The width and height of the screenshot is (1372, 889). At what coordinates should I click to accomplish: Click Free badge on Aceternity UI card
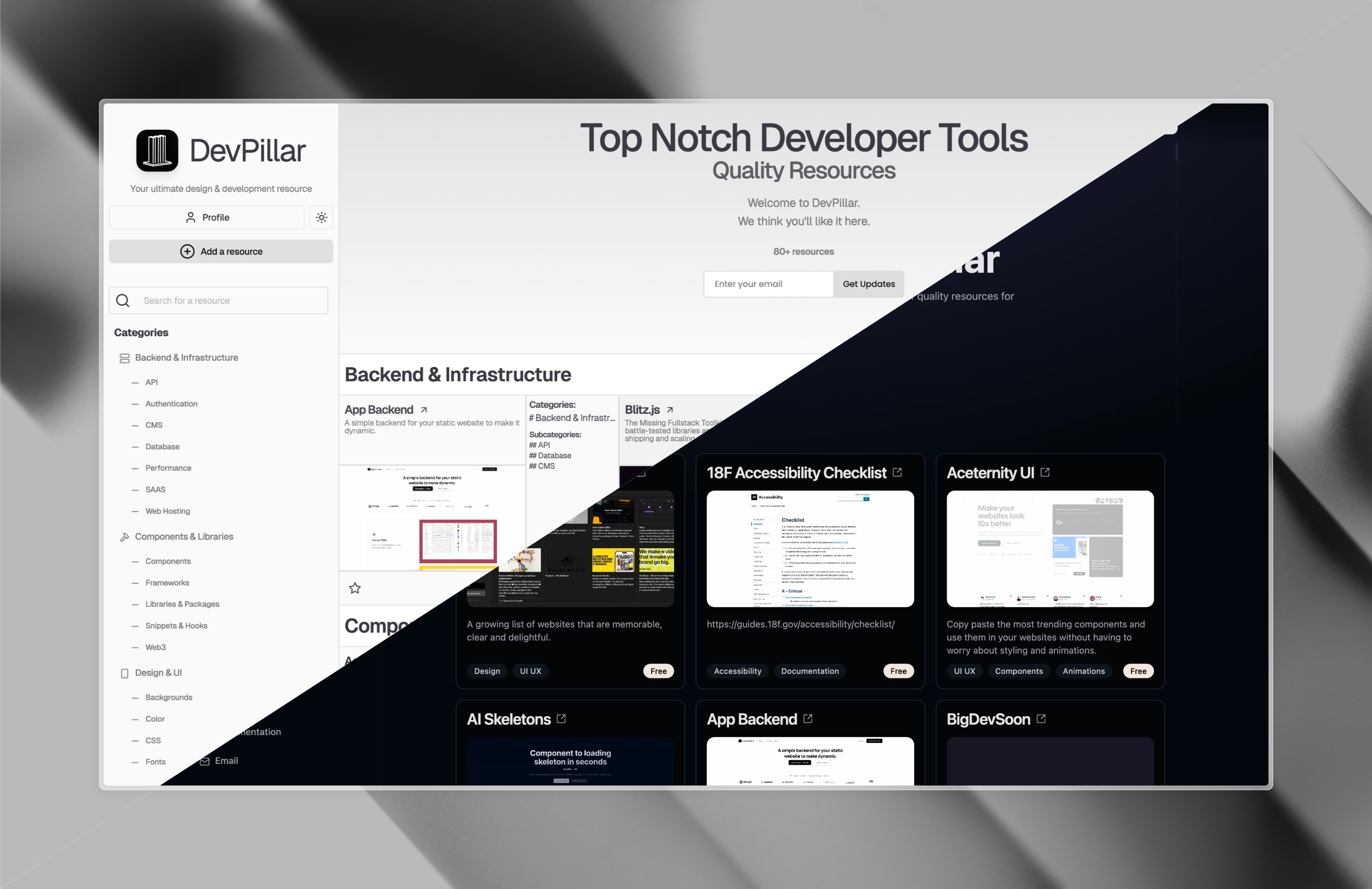1138,671
